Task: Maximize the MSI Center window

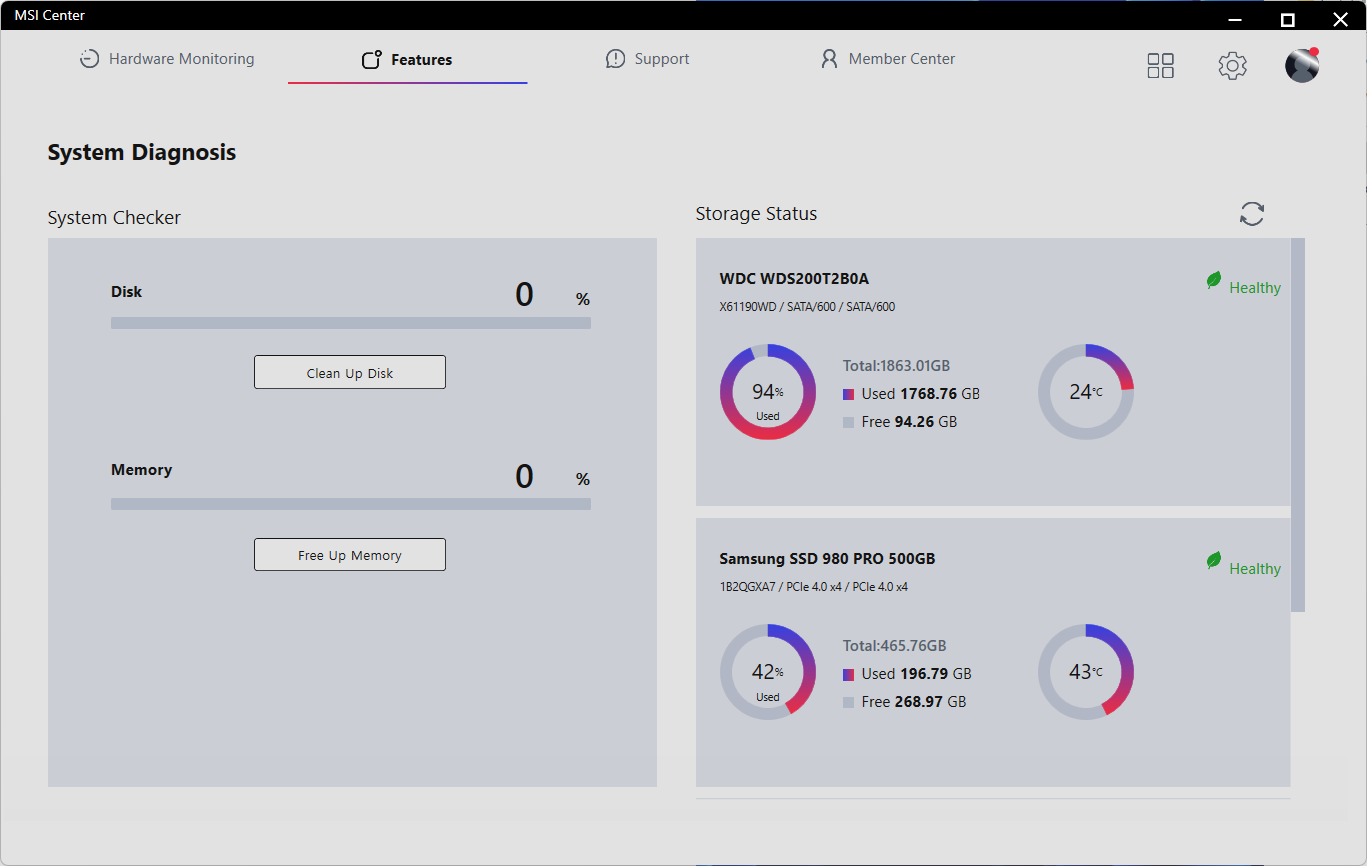Action: pos(1288,19)
